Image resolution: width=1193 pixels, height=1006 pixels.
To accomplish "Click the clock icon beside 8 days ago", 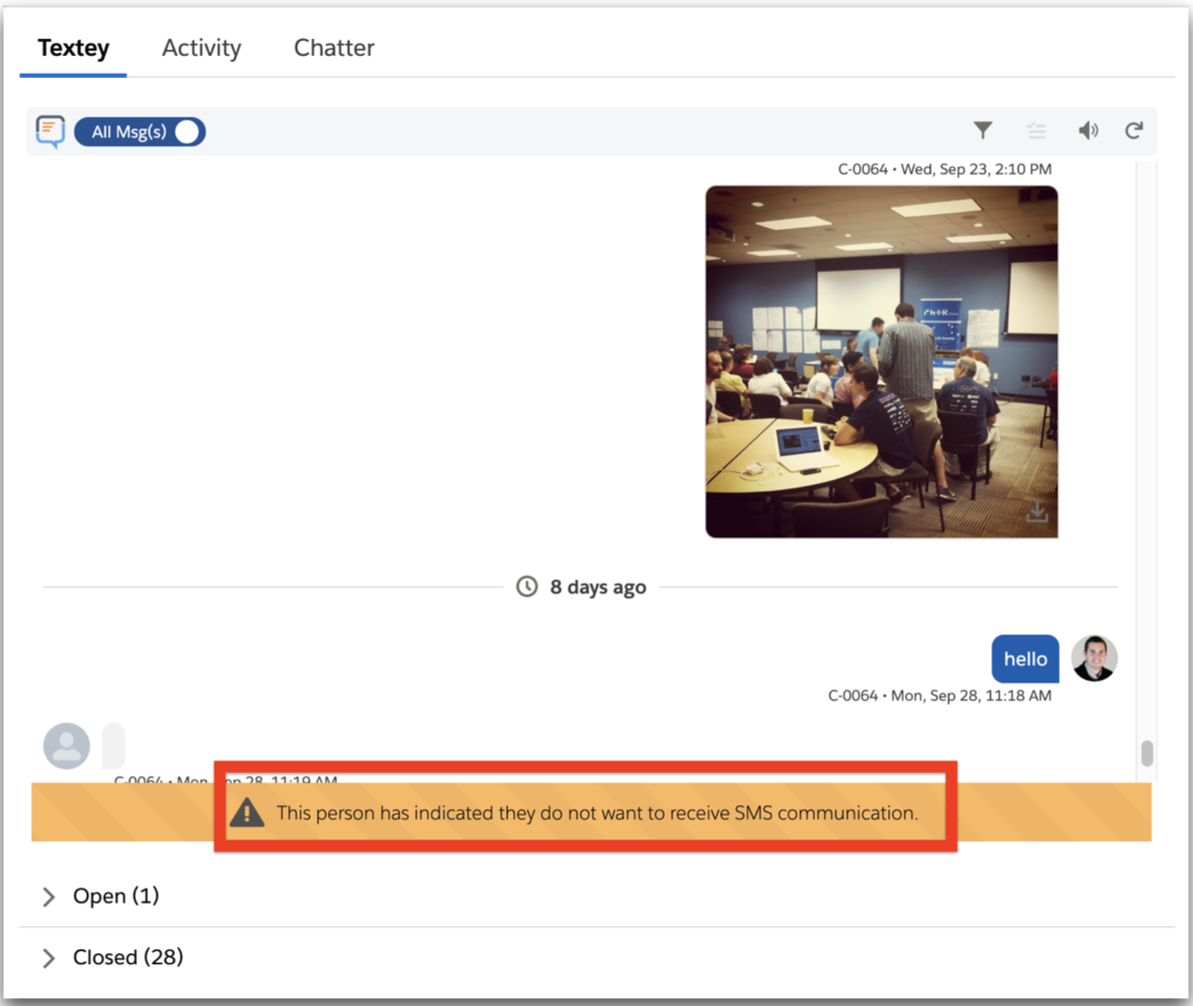I will [527, 587].
